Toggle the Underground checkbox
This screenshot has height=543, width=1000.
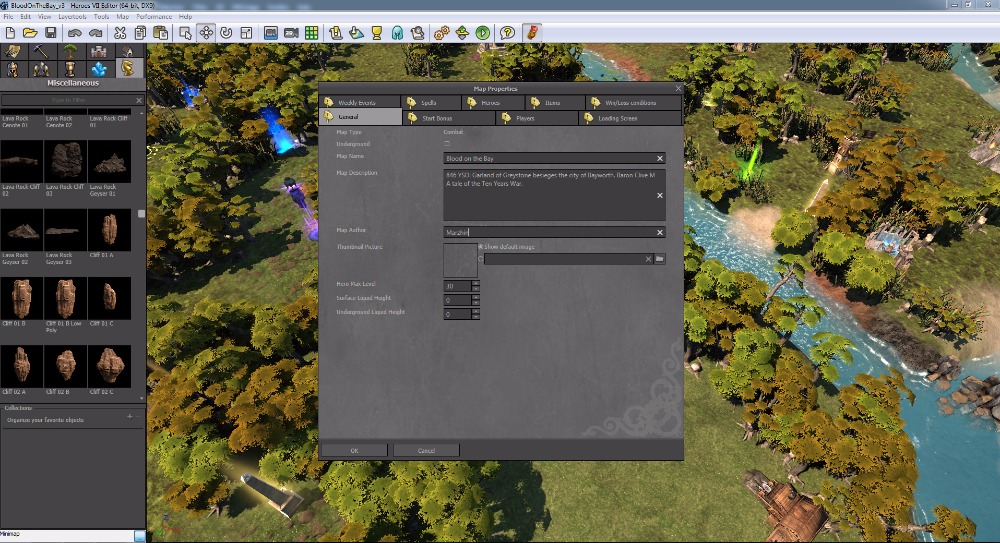(x=447, y=144)
